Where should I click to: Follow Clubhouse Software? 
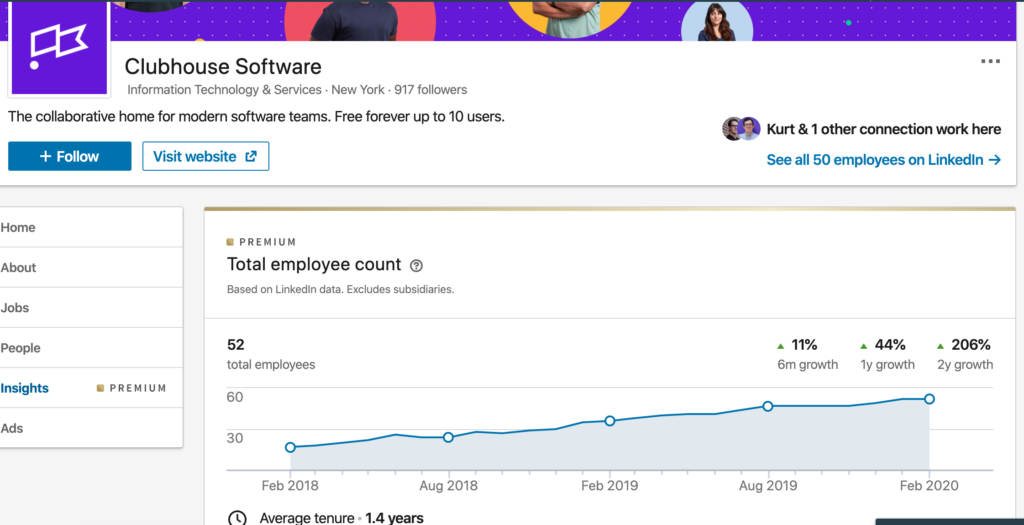[x=70, y=156]
